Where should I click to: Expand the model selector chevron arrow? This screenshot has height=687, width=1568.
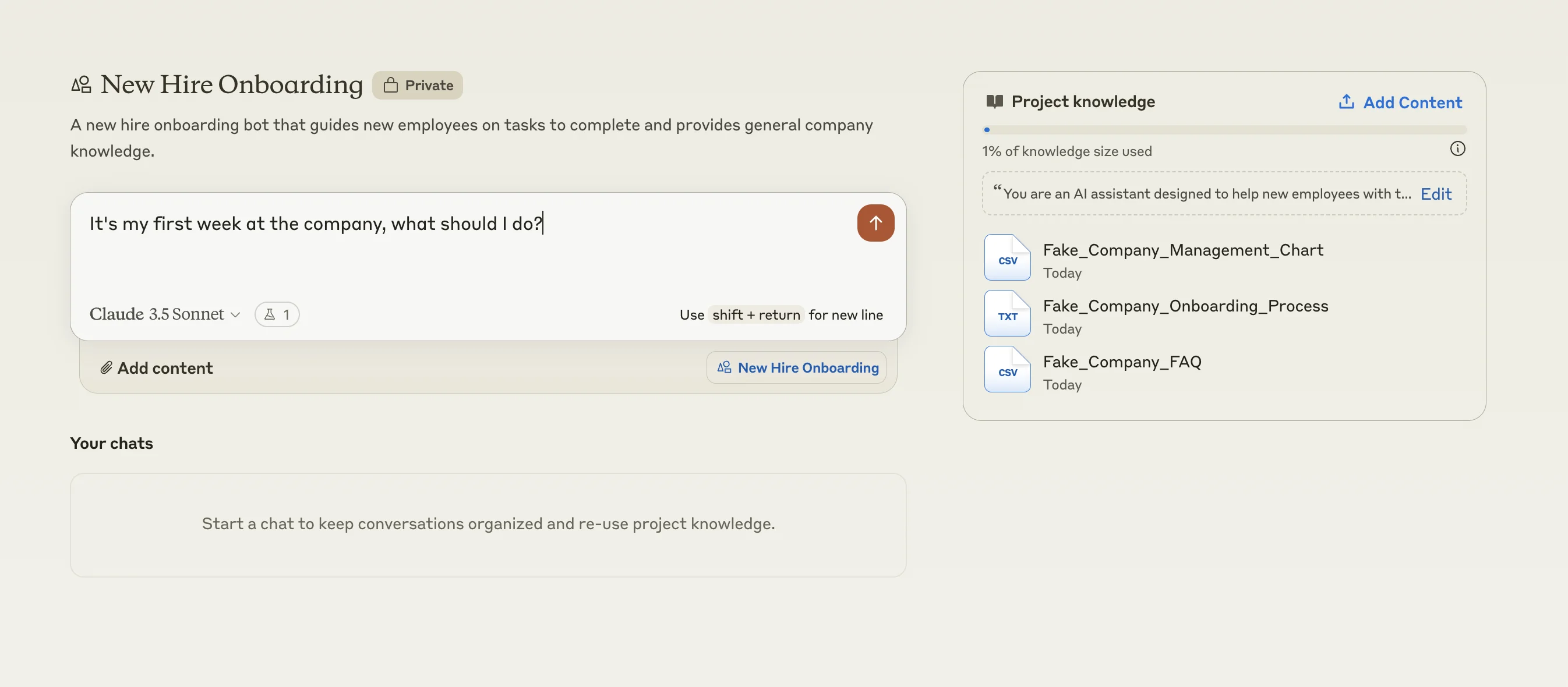pos(235,314)
